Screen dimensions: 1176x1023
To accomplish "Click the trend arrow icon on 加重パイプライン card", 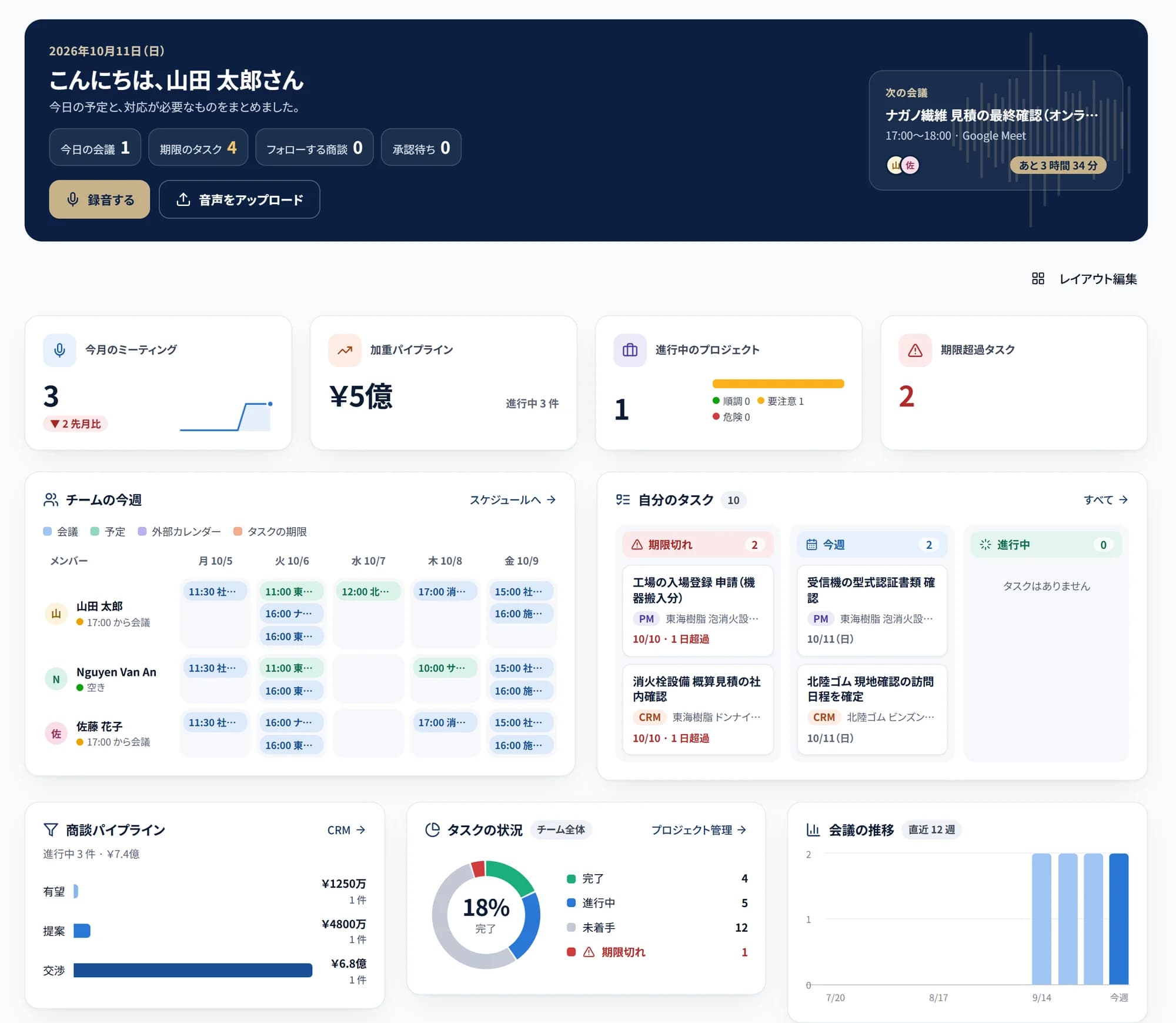I will point(345,350).
